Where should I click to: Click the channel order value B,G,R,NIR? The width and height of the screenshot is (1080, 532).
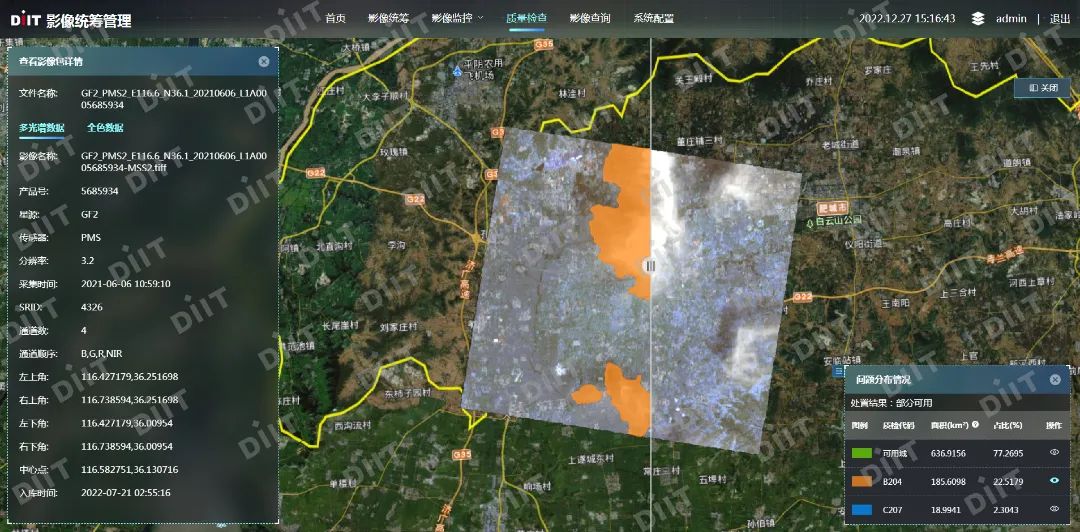coord(101,354)
